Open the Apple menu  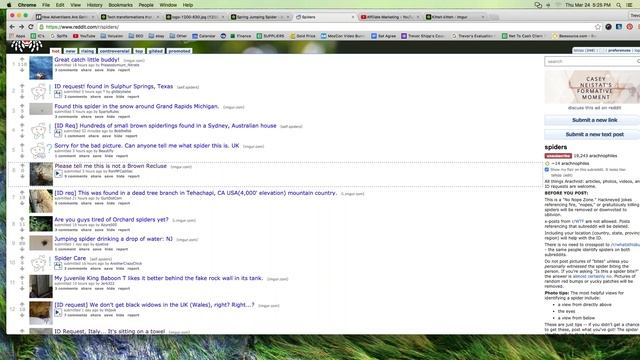[x=9, y=5]
